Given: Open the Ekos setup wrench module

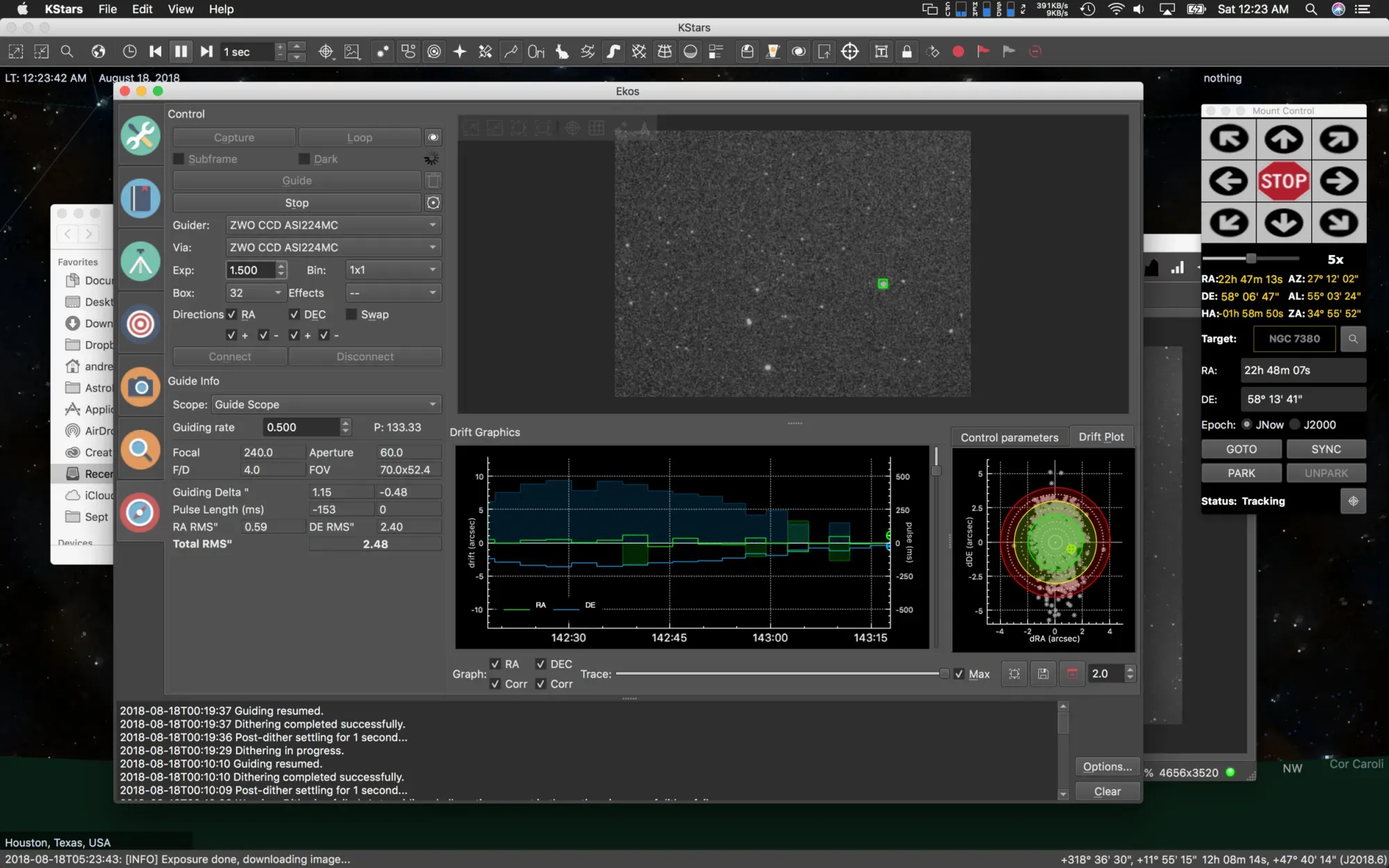Looking at the screenshot, I should coord(140,135).
